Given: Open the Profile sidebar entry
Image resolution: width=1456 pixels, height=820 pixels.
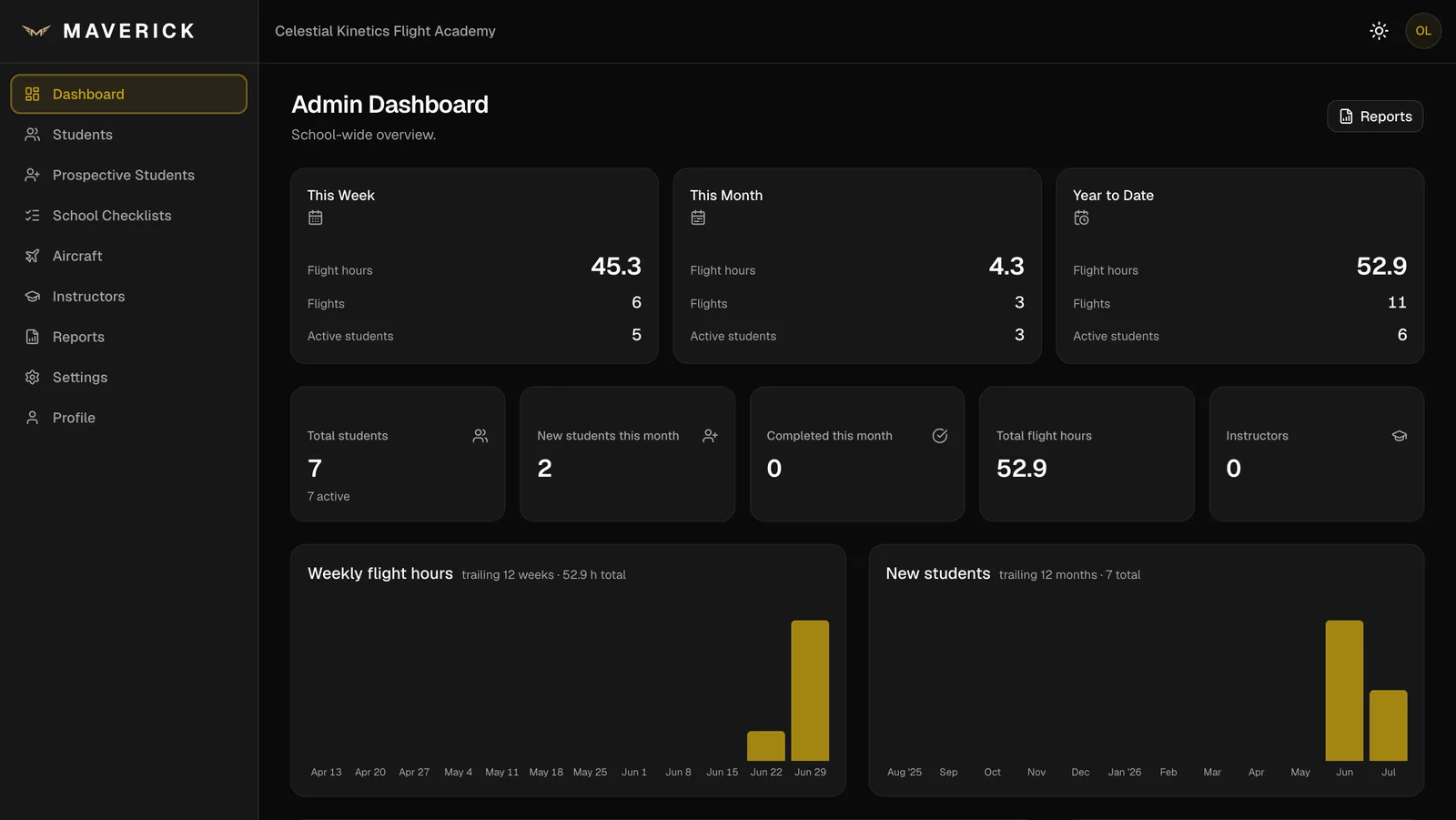Looking at the screenshot, I should (128, 418).
